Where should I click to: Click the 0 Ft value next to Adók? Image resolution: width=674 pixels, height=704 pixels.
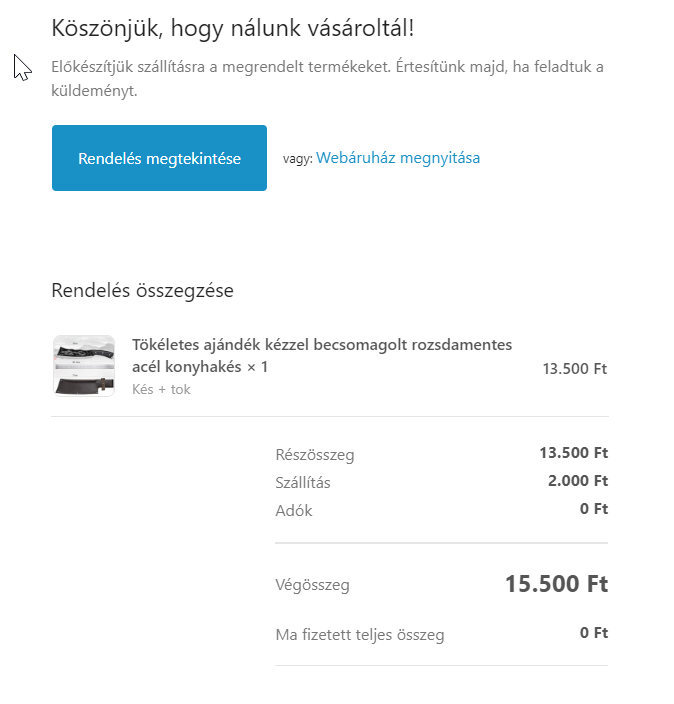tap(594, 509)
